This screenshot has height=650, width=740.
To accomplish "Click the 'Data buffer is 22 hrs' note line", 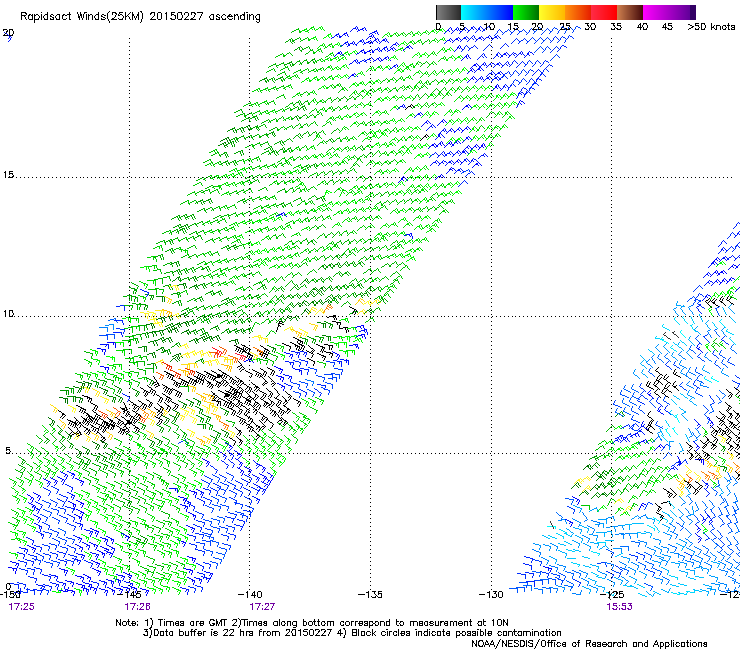I will [352, 633].
